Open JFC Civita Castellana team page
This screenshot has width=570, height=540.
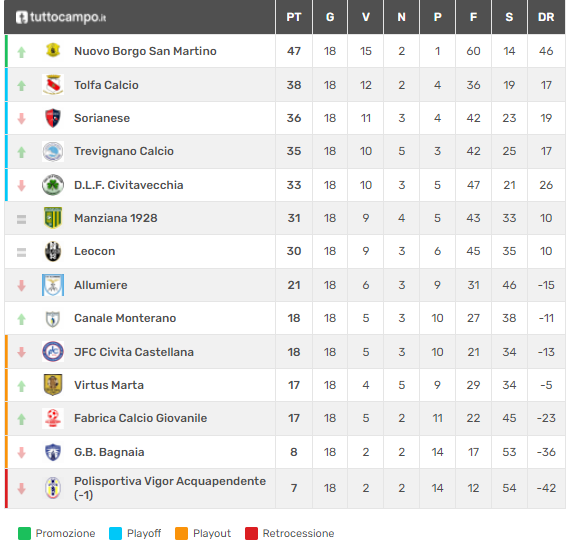click(x=134, y=352)
